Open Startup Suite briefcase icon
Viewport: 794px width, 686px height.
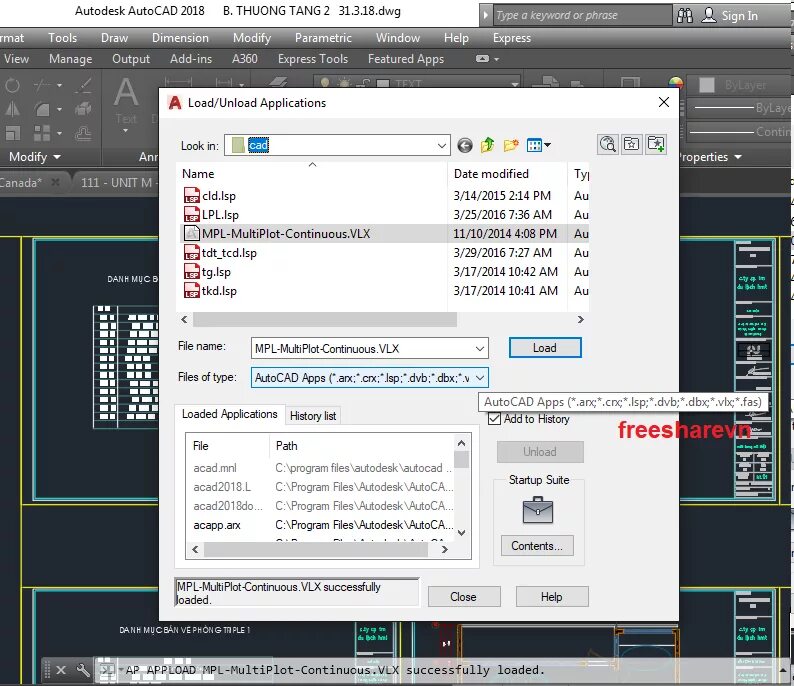click(x=538, y=510)
